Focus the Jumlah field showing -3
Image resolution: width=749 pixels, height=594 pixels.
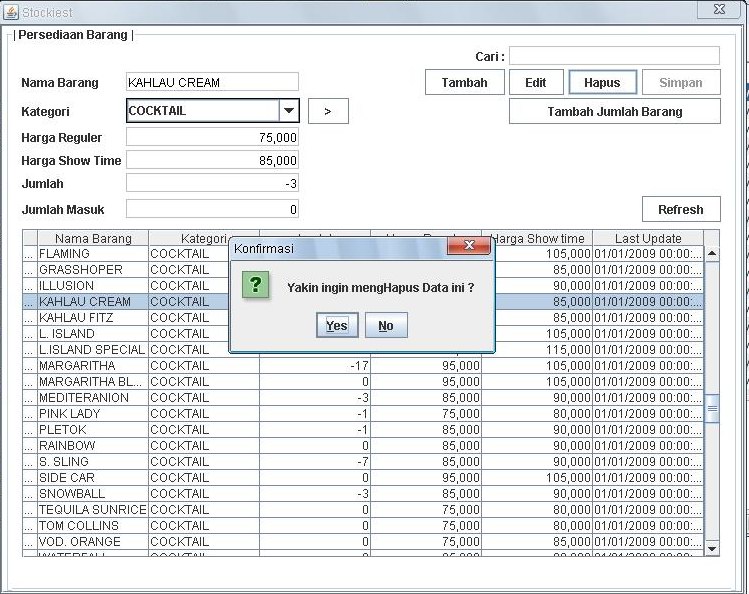(213, 183)
